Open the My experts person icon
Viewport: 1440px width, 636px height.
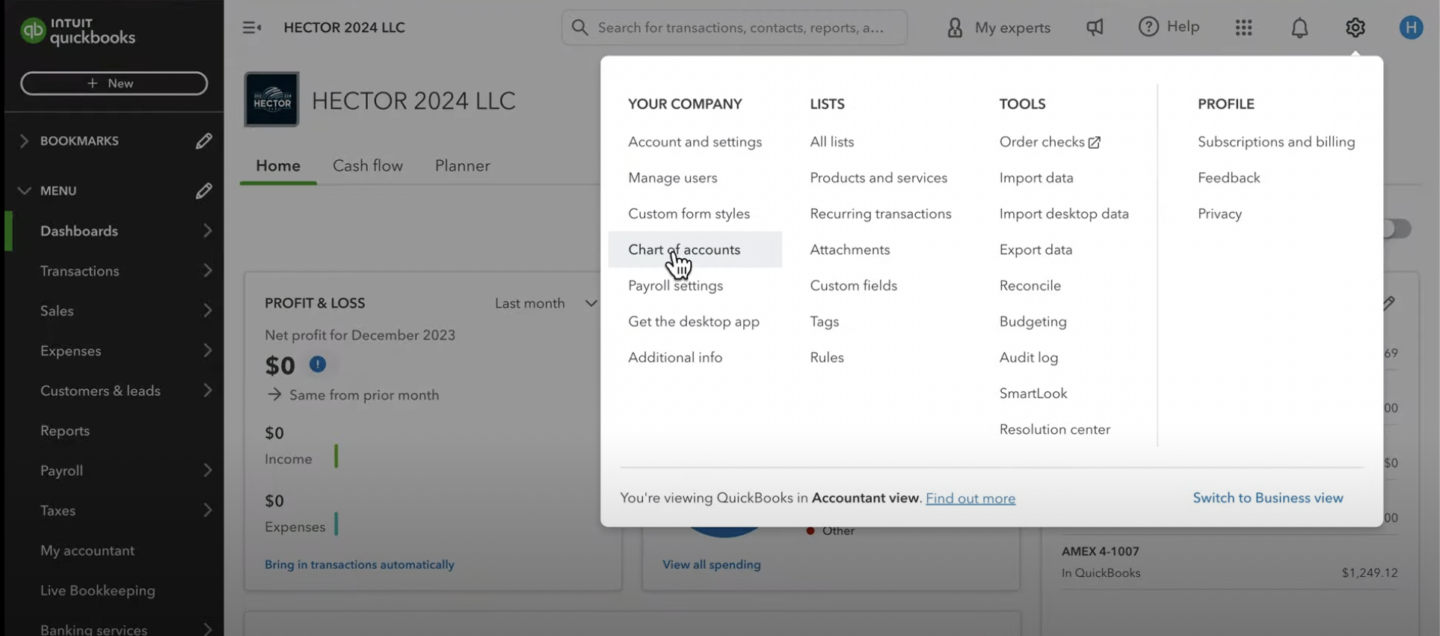(955, 28)
